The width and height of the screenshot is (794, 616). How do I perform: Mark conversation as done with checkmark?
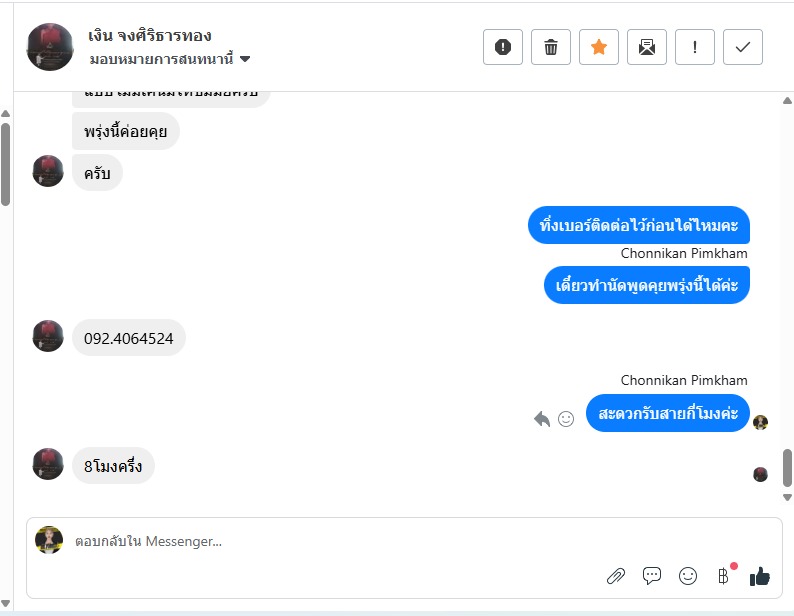coord(742,47)
